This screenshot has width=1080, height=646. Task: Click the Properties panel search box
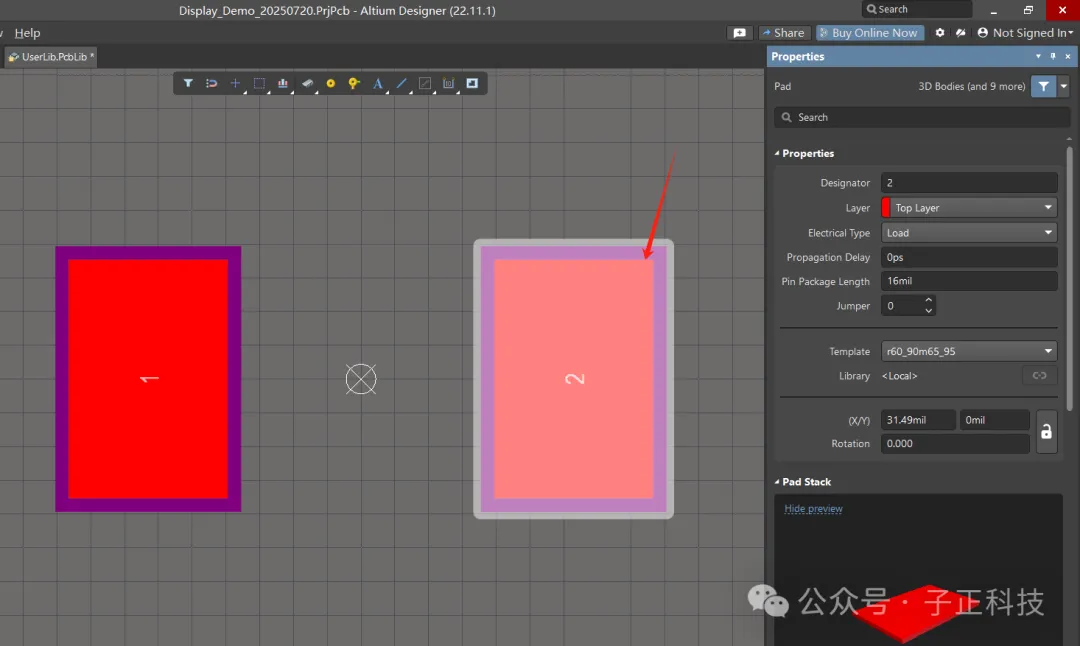pyautogui.click(x=922, y=117)
